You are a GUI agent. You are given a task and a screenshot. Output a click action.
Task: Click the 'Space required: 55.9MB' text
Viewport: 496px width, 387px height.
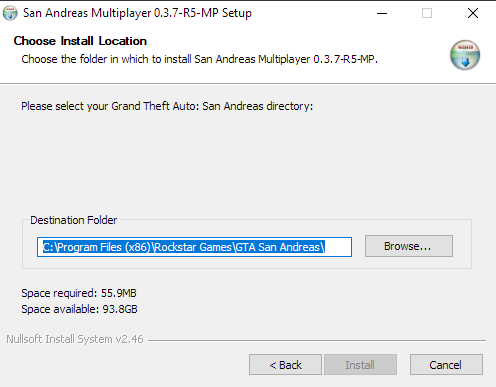pos(79,293)
